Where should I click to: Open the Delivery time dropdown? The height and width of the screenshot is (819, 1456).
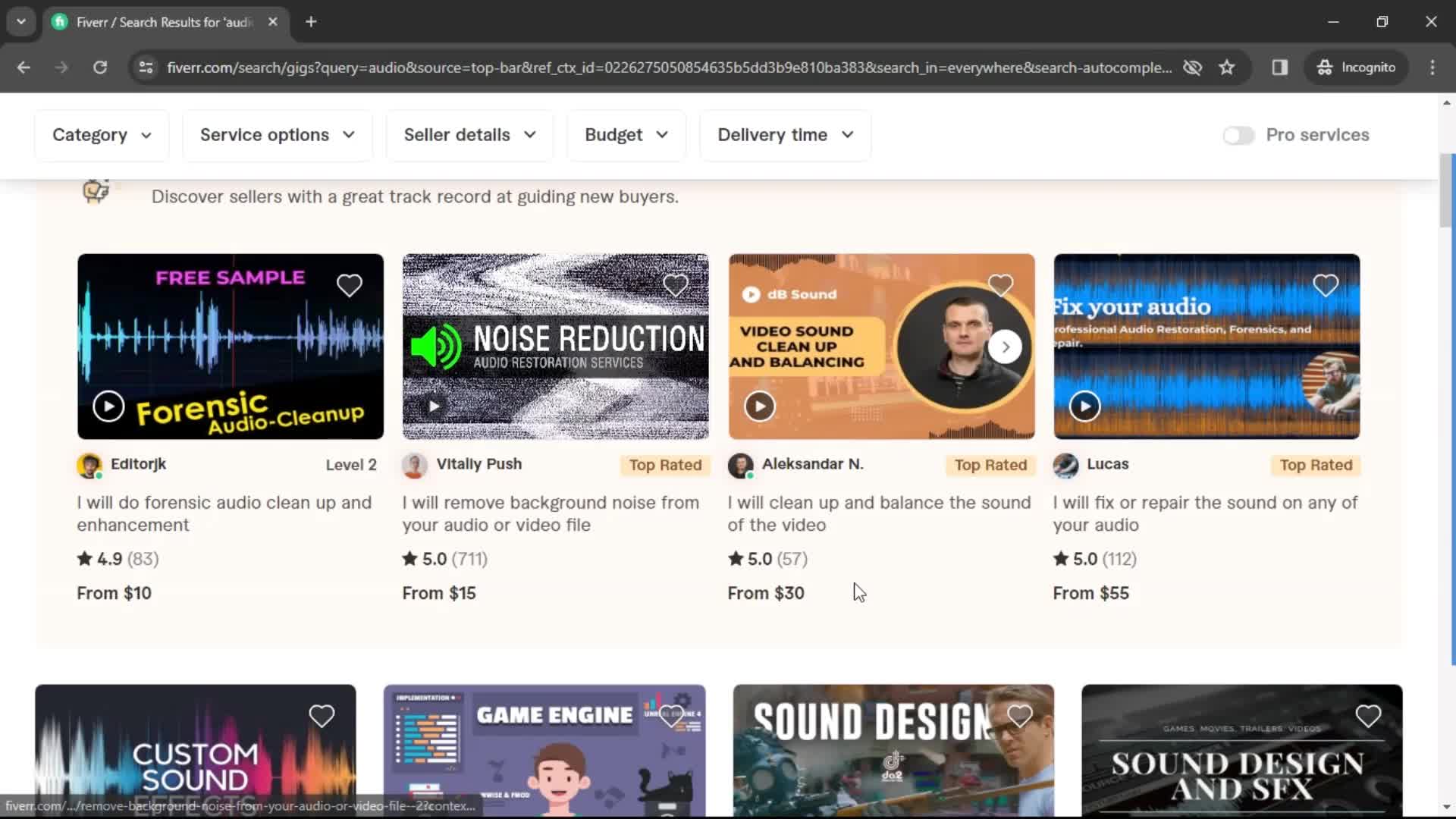(x=785, y=135)
